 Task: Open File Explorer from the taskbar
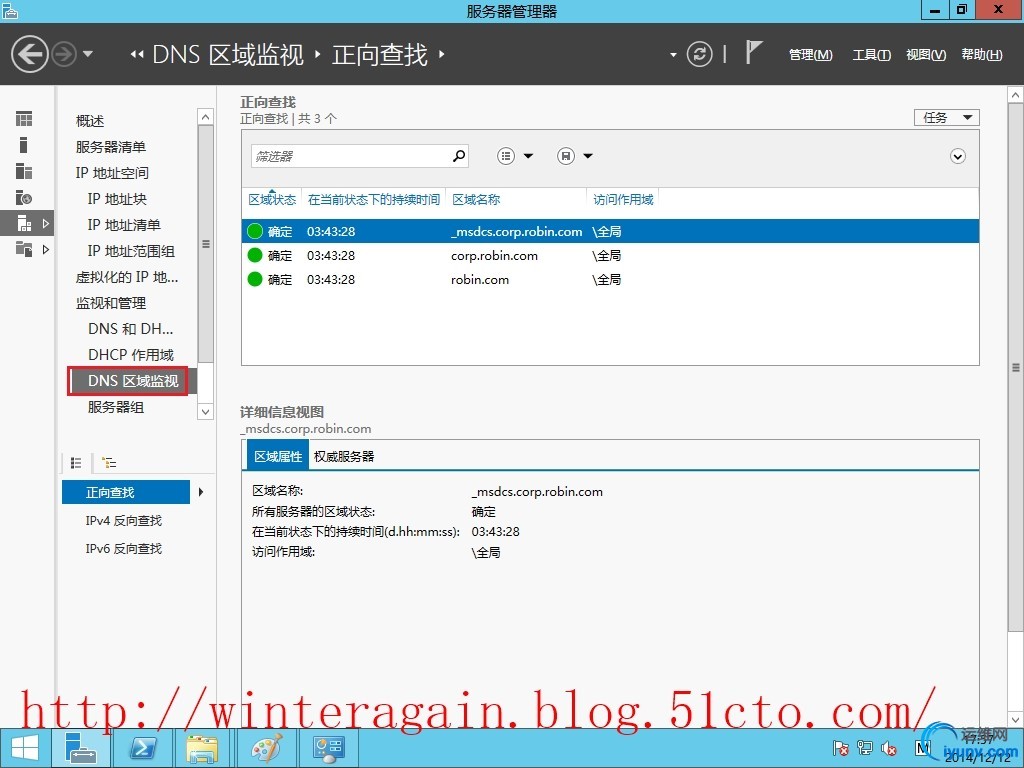pyautogui.click(x=202, y=748)
